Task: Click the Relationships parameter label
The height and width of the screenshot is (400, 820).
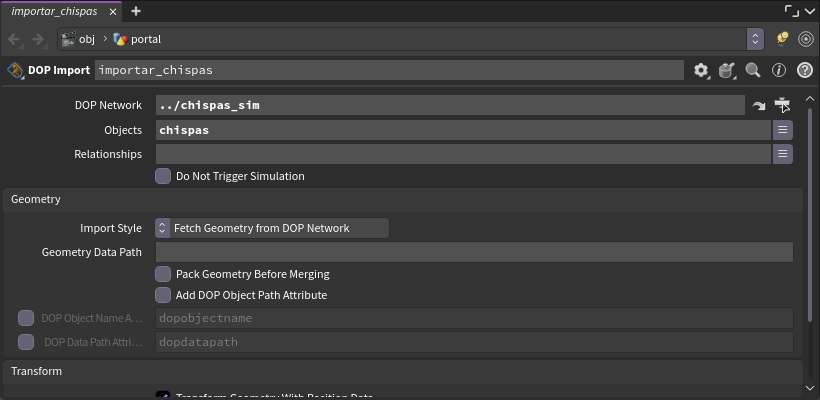Action: (108, 154)
